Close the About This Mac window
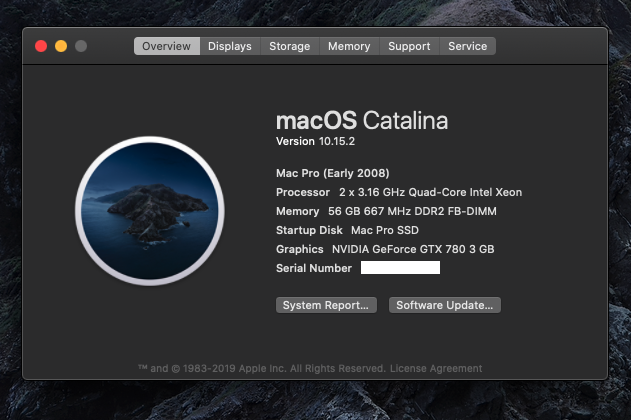 [41, 46]
